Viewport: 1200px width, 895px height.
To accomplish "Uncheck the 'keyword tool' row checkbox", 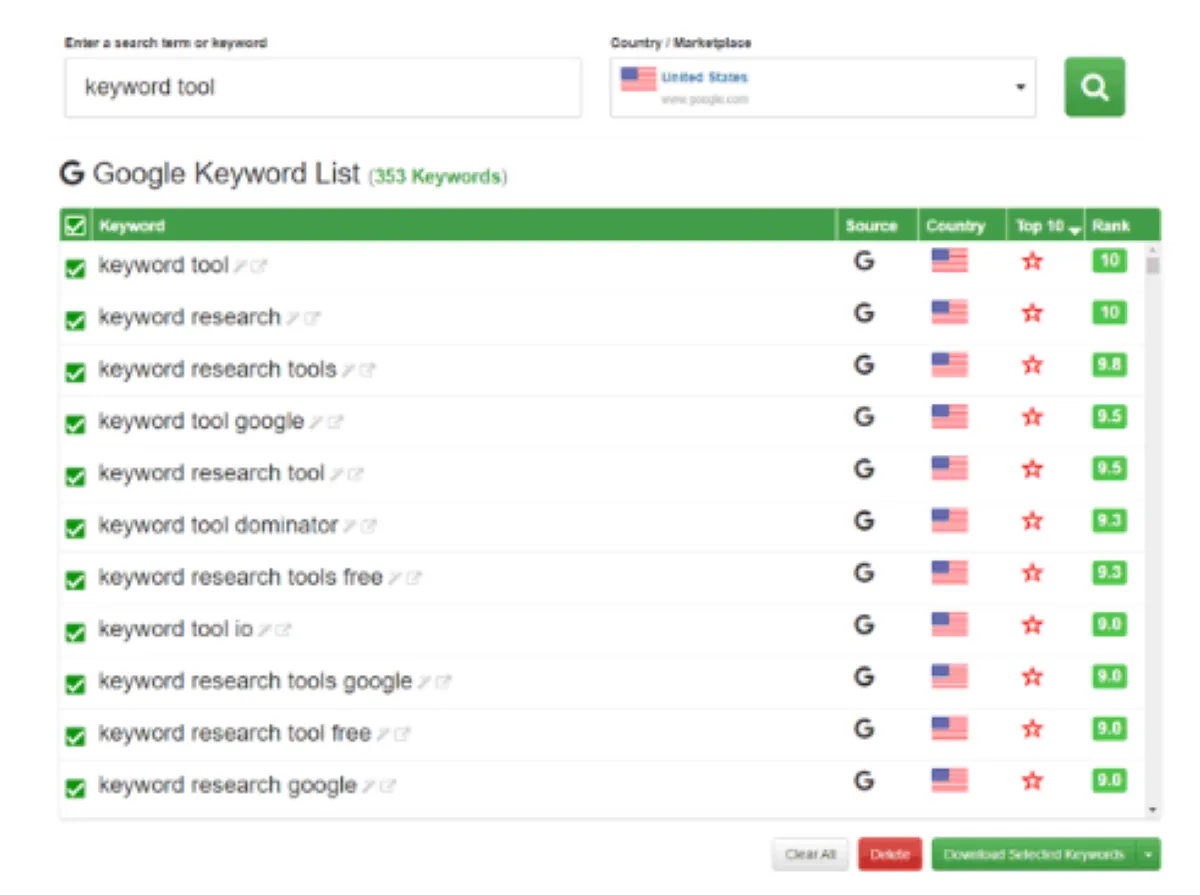I will (75, 269).
